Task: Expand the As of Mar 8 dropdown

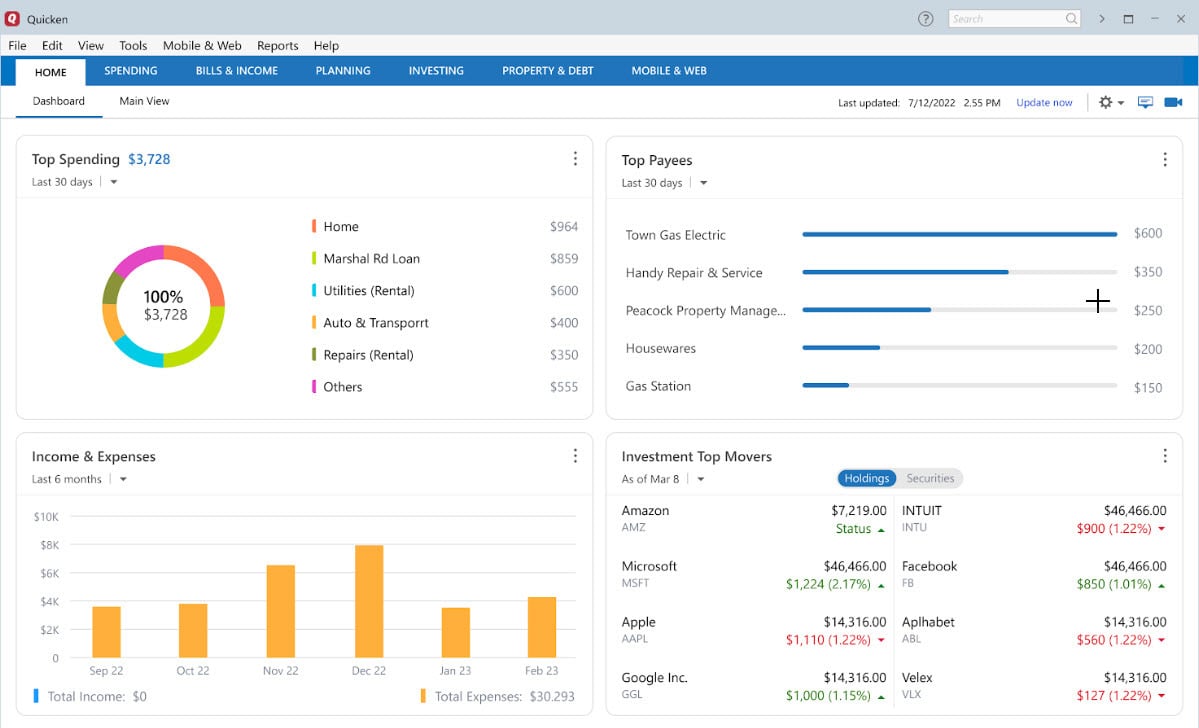Action: 700,479
